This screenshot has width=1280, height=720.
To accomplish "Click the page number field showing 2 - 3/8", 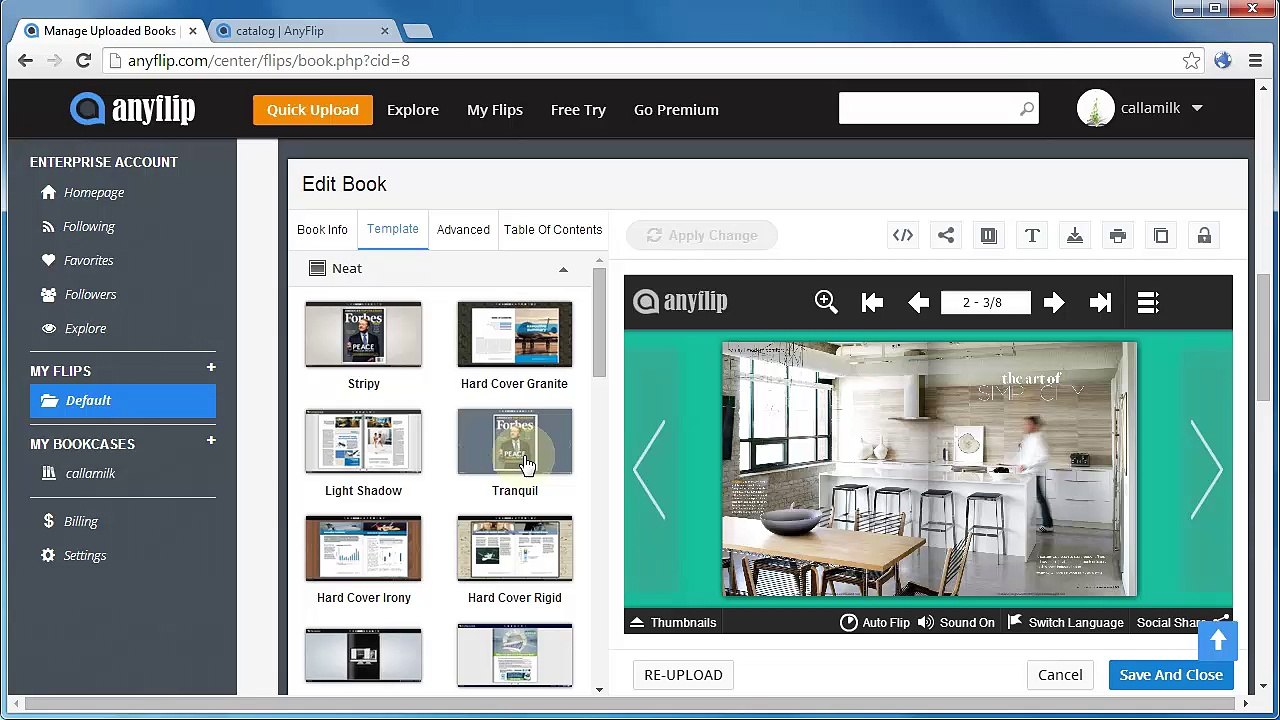I will [985, 302].
